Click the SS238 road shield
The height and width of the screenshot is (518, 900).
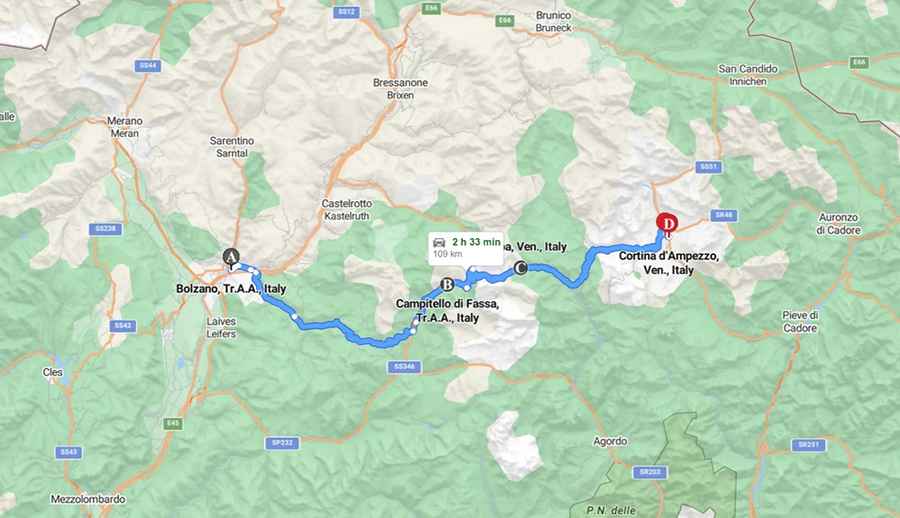(106, 229)
